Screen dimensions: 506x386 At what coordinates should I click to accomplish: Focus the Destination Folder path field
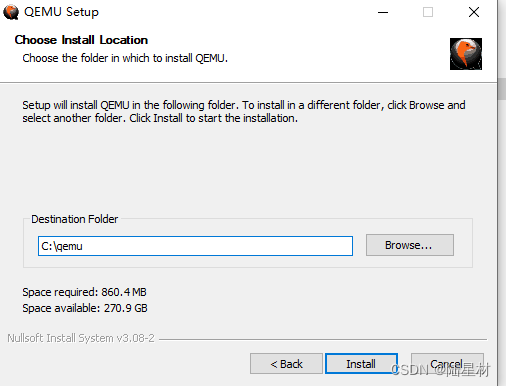tap(195, 246)
